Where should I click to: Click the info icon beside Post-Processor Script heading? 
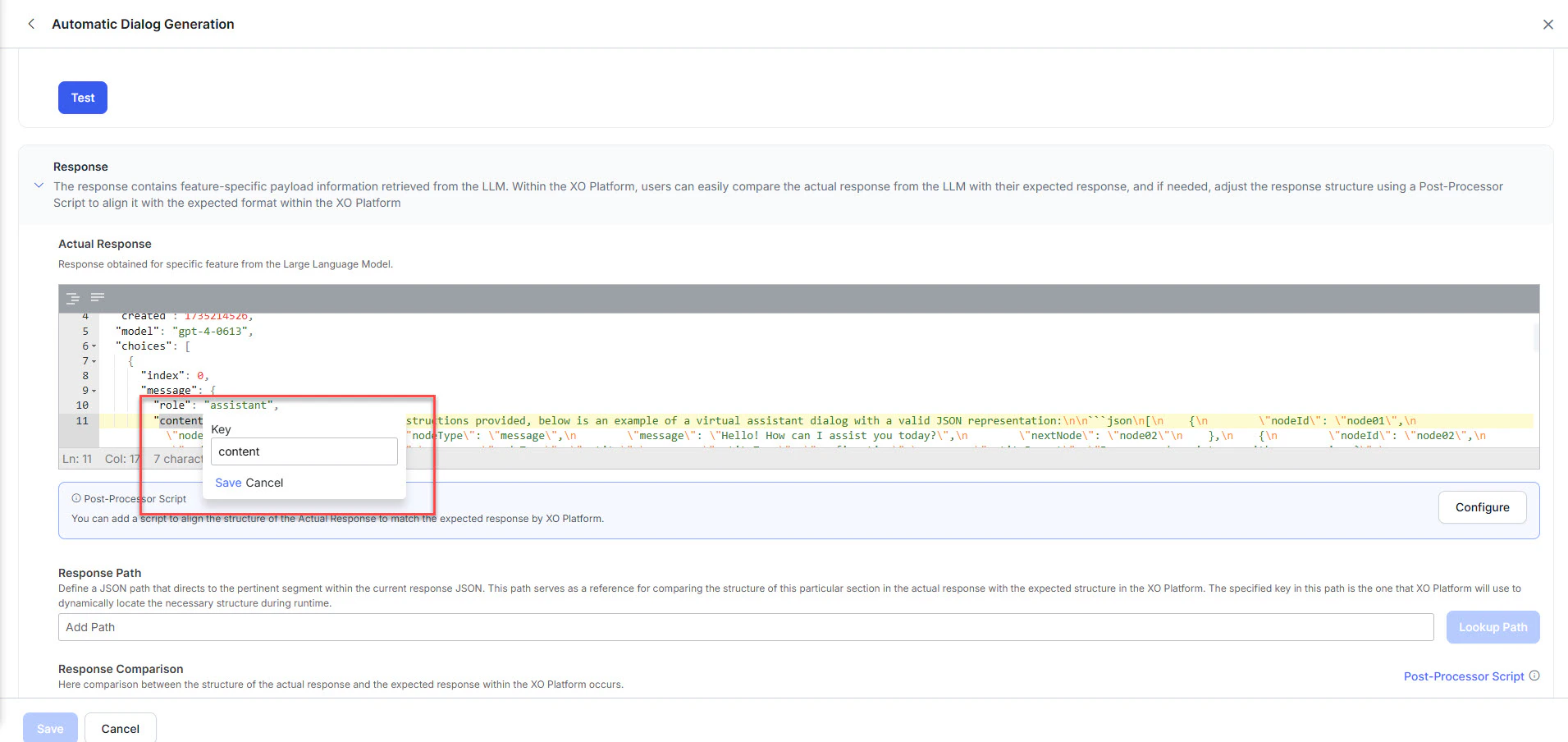click(75, 498)
